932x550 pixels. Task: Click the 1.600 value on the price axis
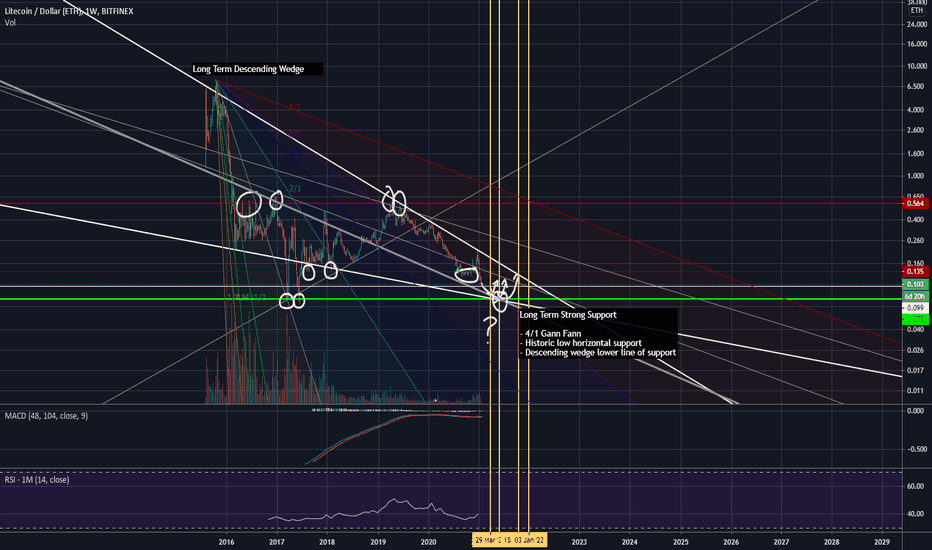[x=915, y=154]
